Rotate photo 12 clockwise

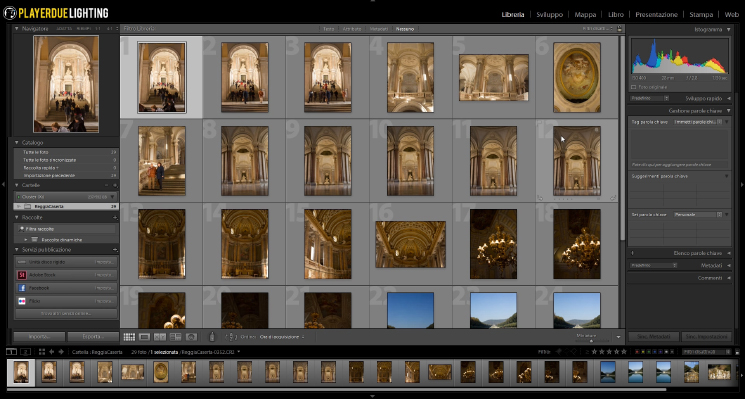[613, 198]
